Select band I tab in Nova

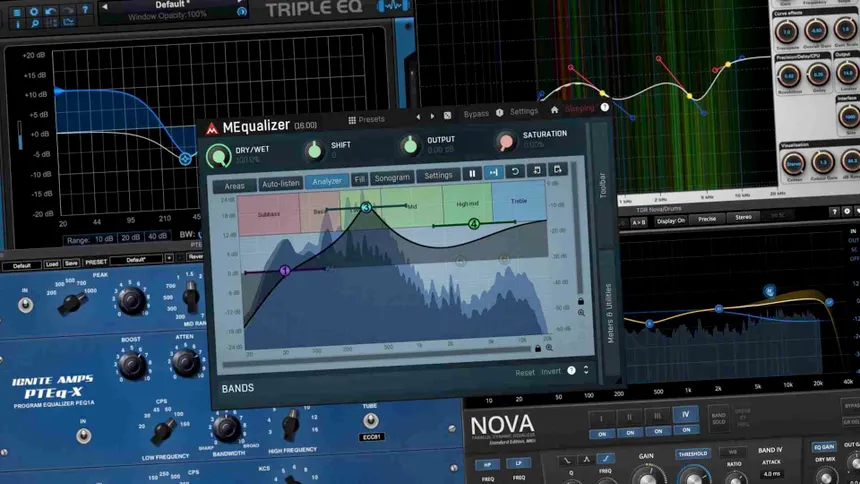601,418
